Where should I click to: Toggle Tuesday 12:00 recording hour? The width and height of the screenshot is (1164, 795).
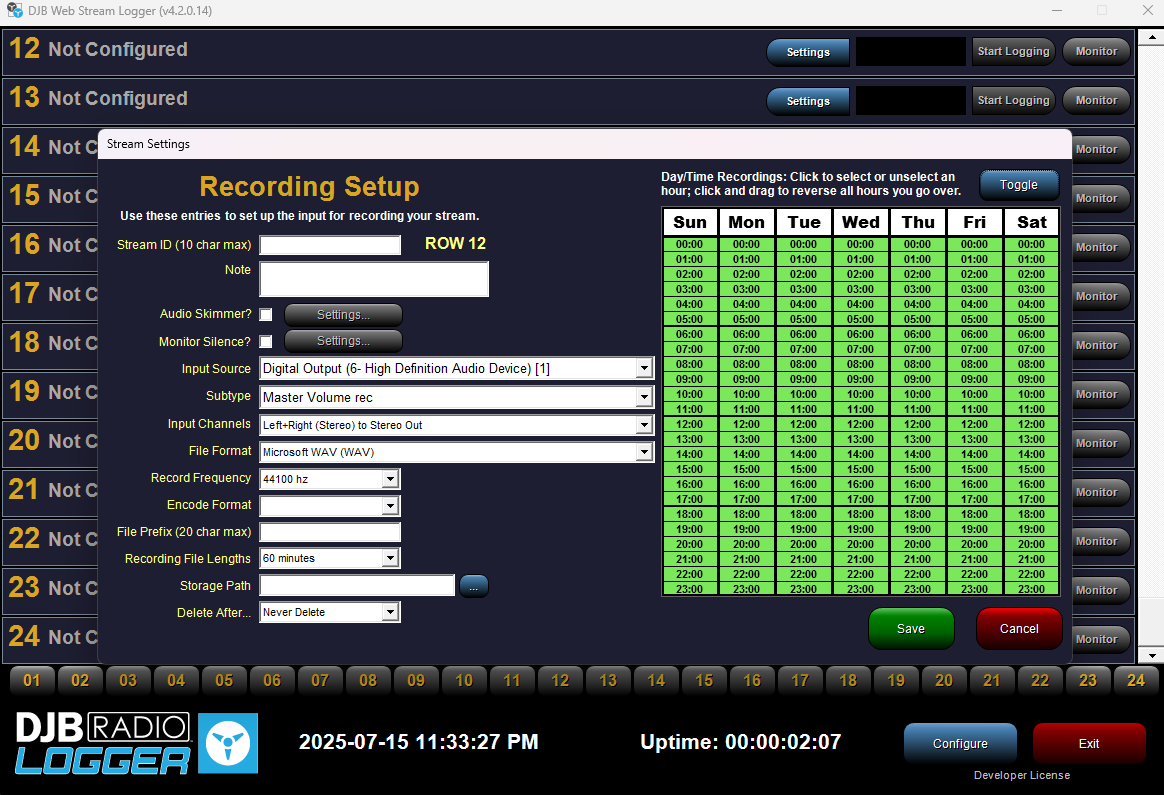[x=803, y=424]
